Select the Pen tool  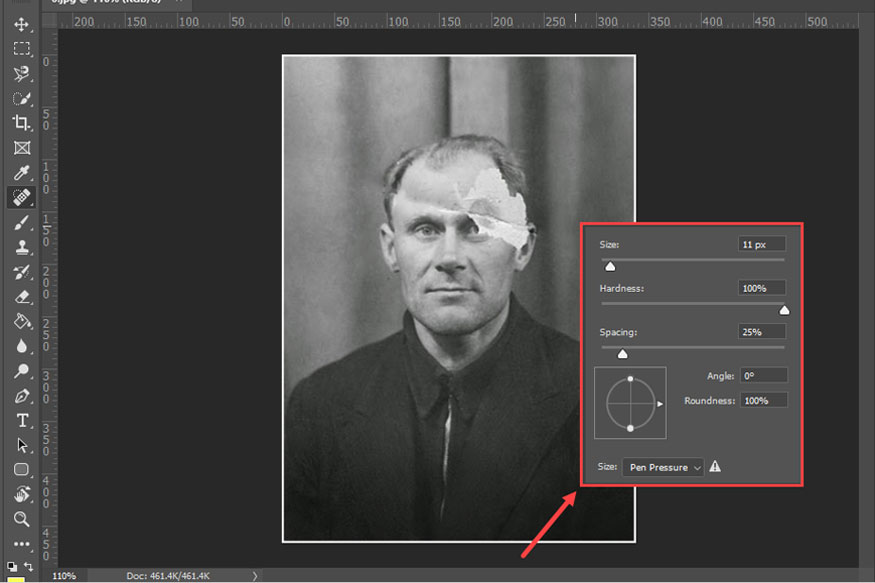pos(22,396)
